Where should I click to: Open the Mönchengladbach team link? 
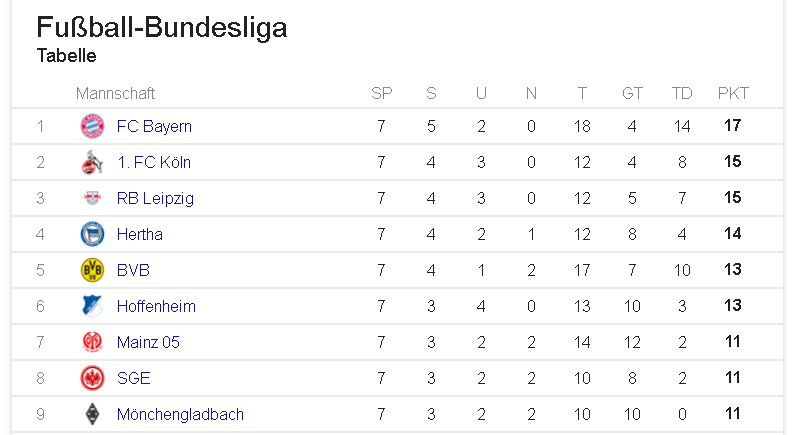[x=180, y=414]
